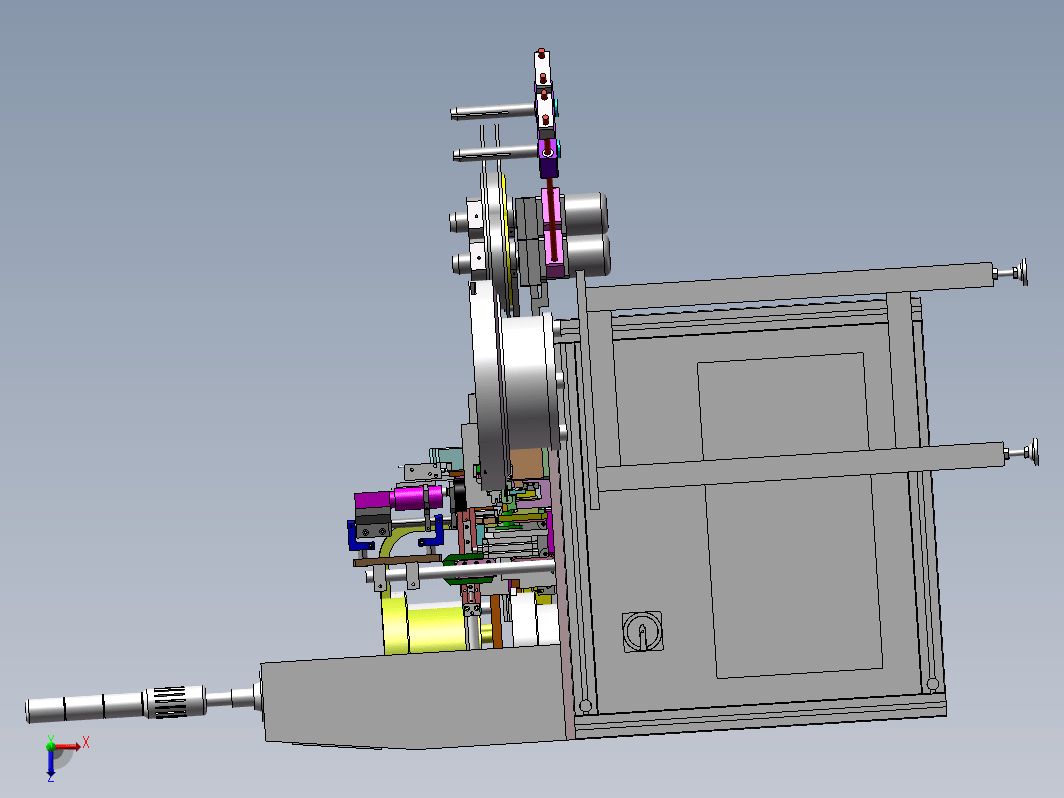This screenshot has height=798, width=1064.
Task: Select the rotary switch on the cabinet panel
Action: click(642, 632)
